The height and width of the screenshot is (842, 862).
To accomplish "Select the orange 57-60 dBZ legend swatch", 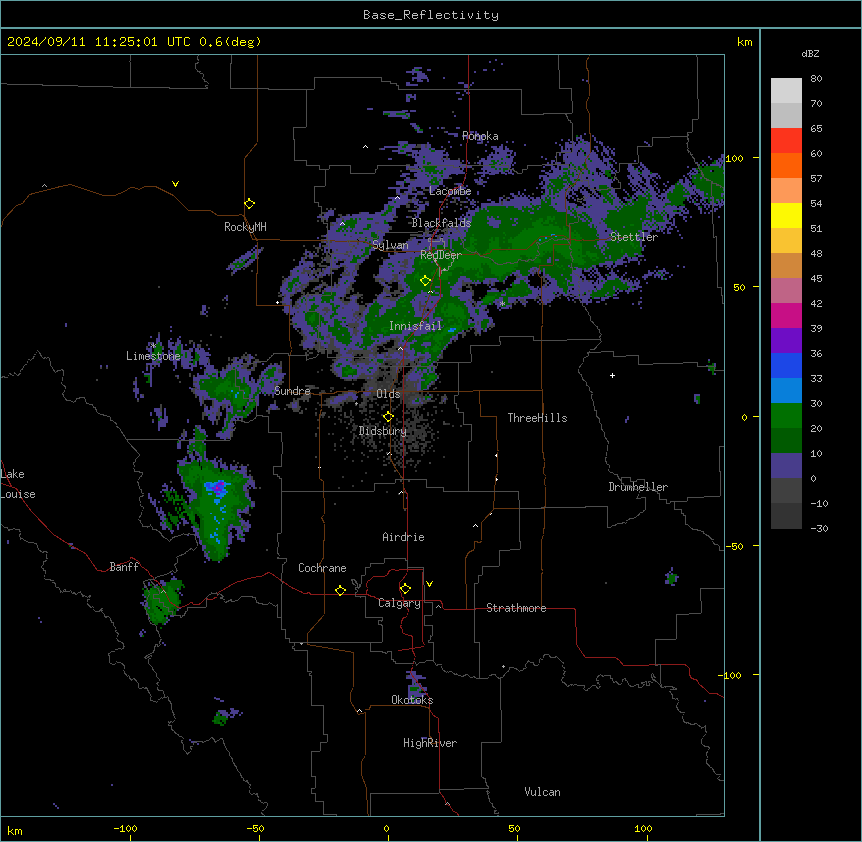I will point(786,165).
